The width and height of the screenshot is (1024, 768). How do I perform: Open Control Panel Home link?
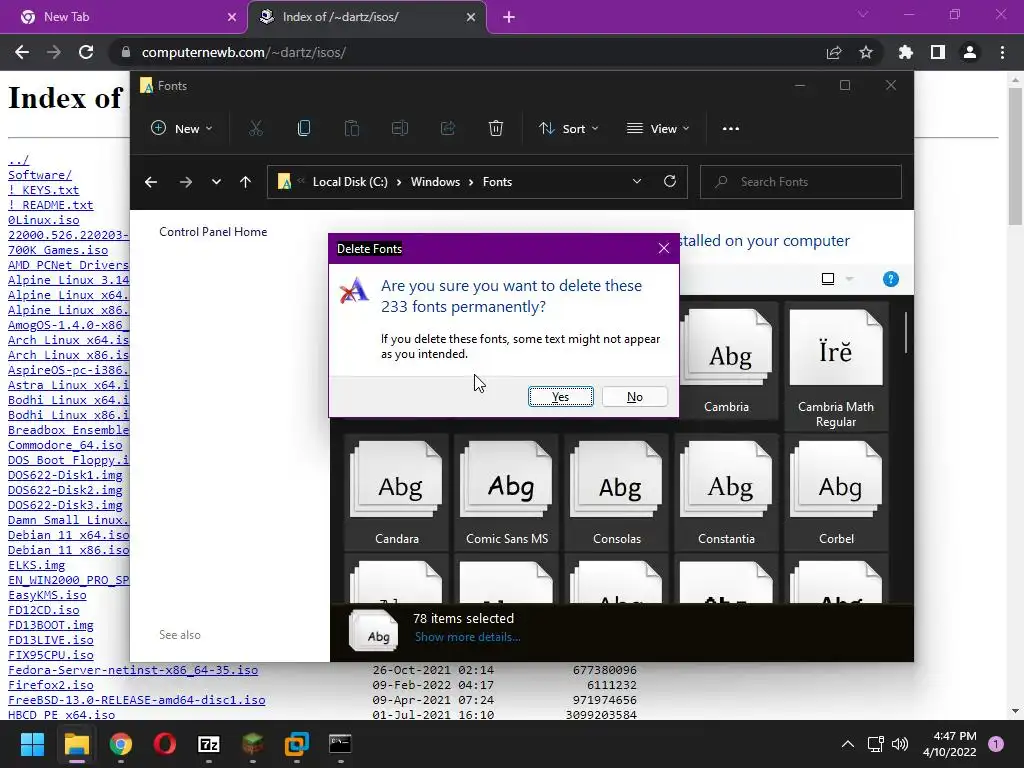[213, 232]
